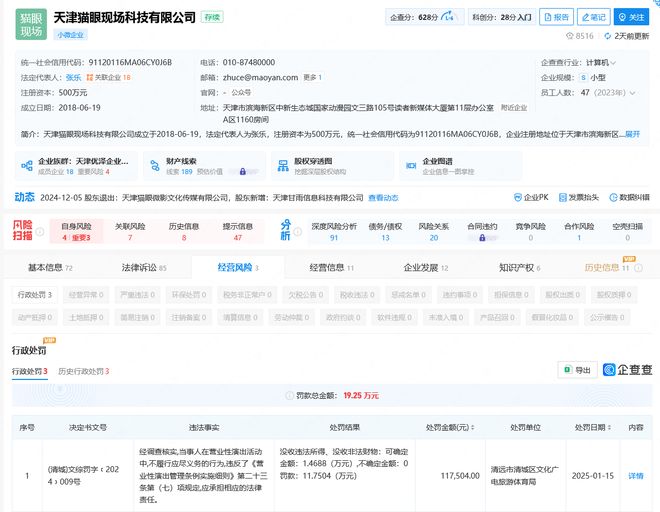Open 风险关系 20
The height and width of the screenshot is (512, 660).
click(x=434, y=232)
